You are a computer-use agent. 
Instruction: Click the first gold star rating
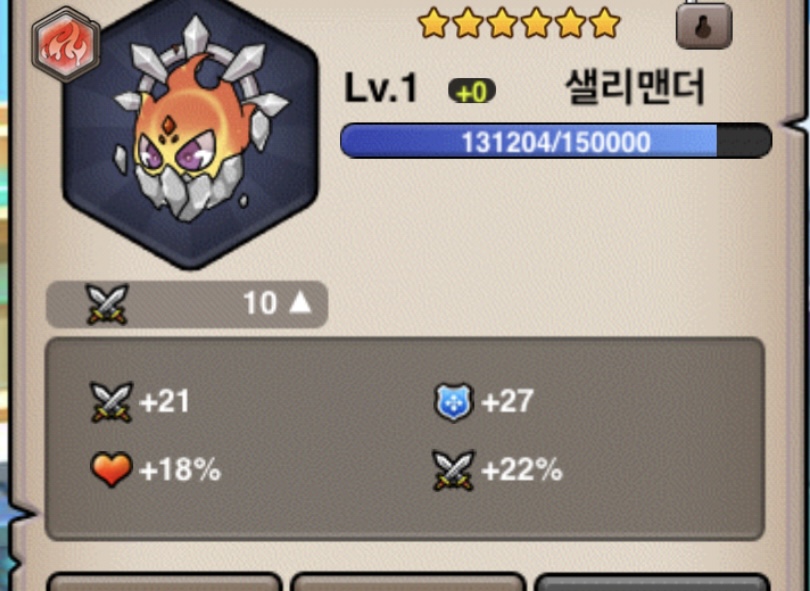433,23
